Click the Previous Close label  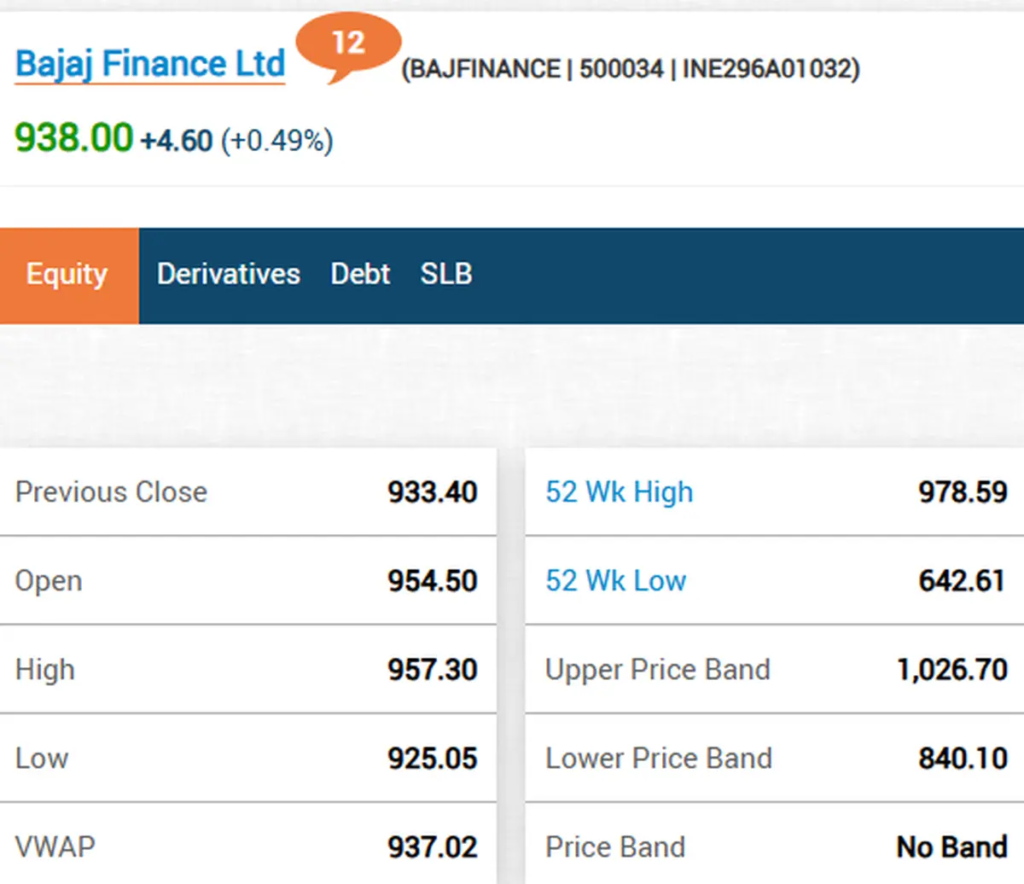point(111,492)
